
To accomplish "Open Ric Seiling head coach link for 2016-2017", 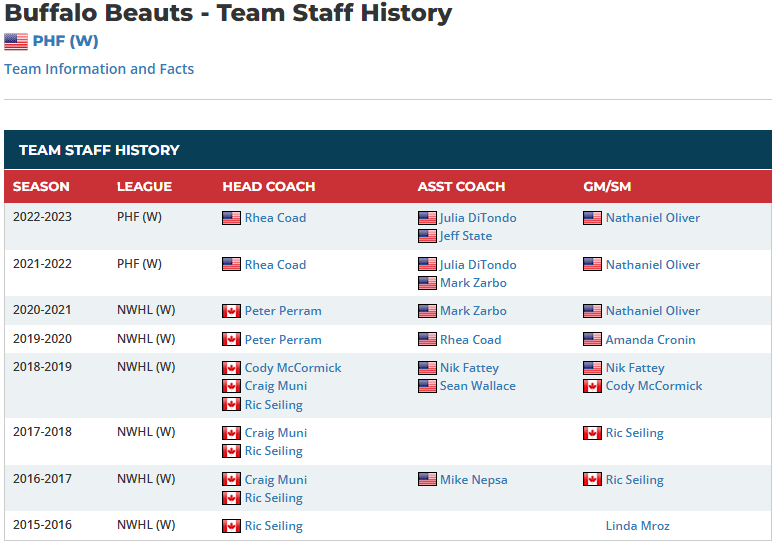I will pyautogui.click(x=274, y=498).
